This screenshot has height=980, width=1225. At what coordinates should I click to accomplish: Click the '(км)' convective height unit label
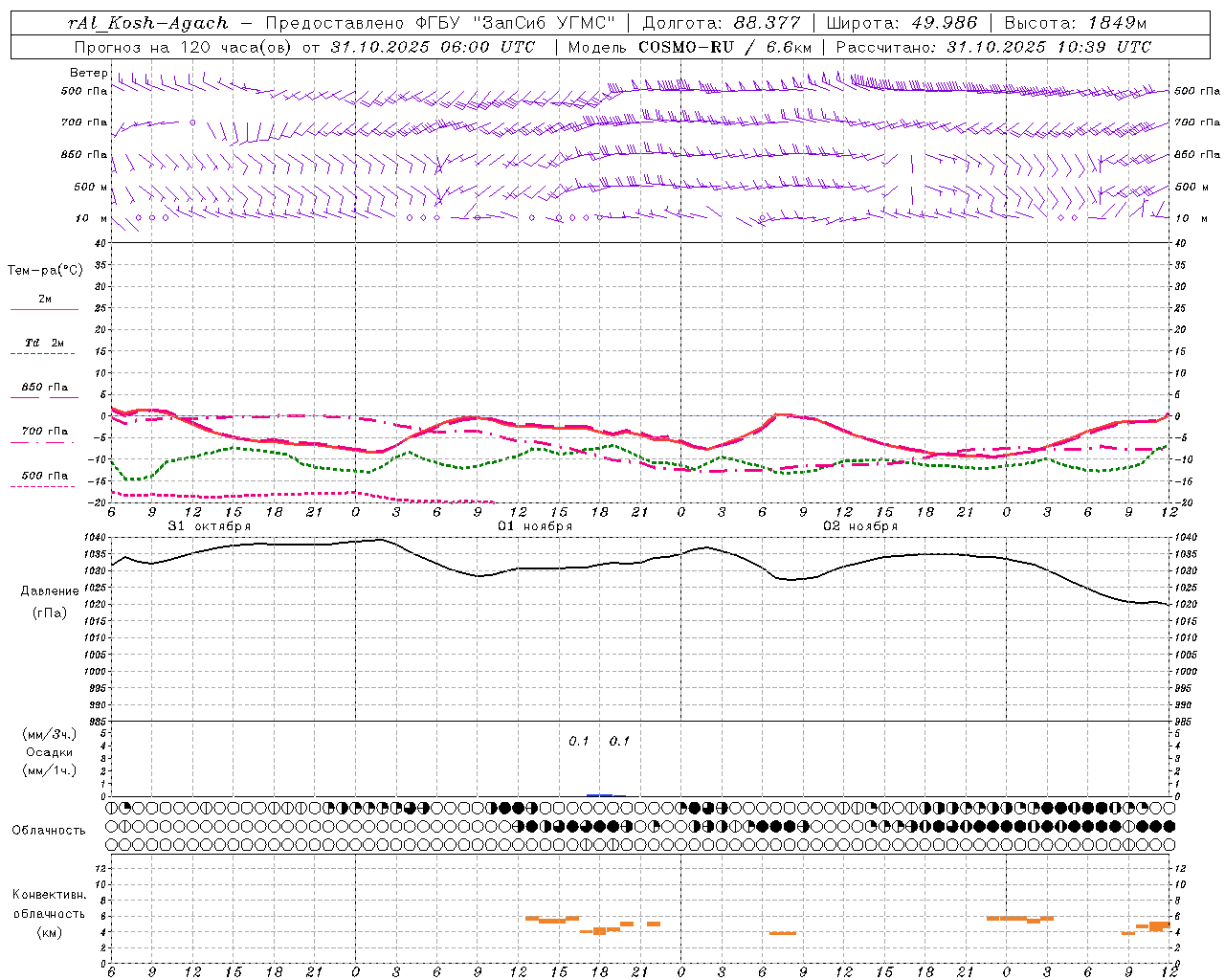pyautogui.click(x=49, y=932)
